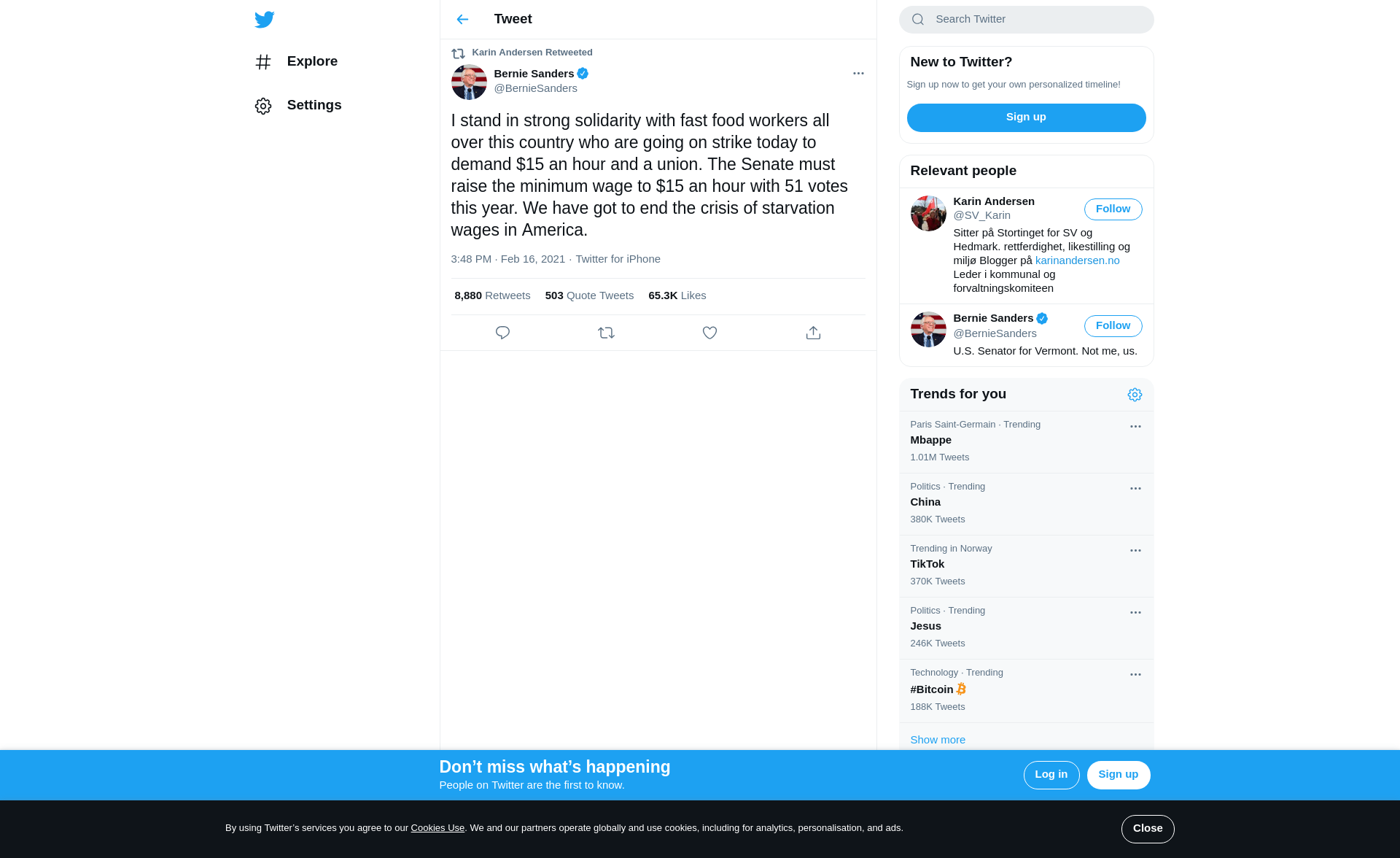The height and width of the screenshot is (858, 1400).
Task: Reply to the tweet with comment icon
Action: pyautogui.click(x=502, y=333)
